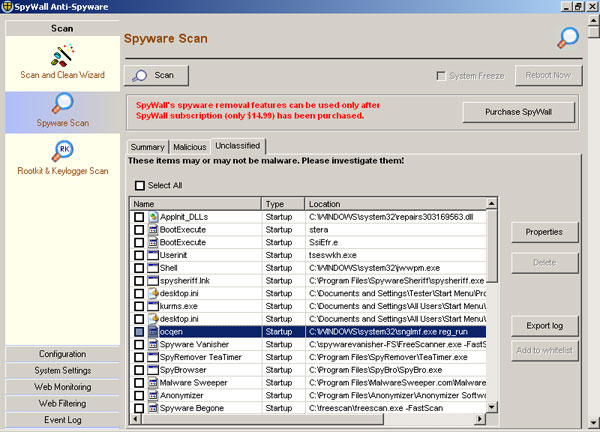Viewport: 600px width, 432px height.
Task: Click the Anonymizer row icon
Action: (x=153, y=395)
